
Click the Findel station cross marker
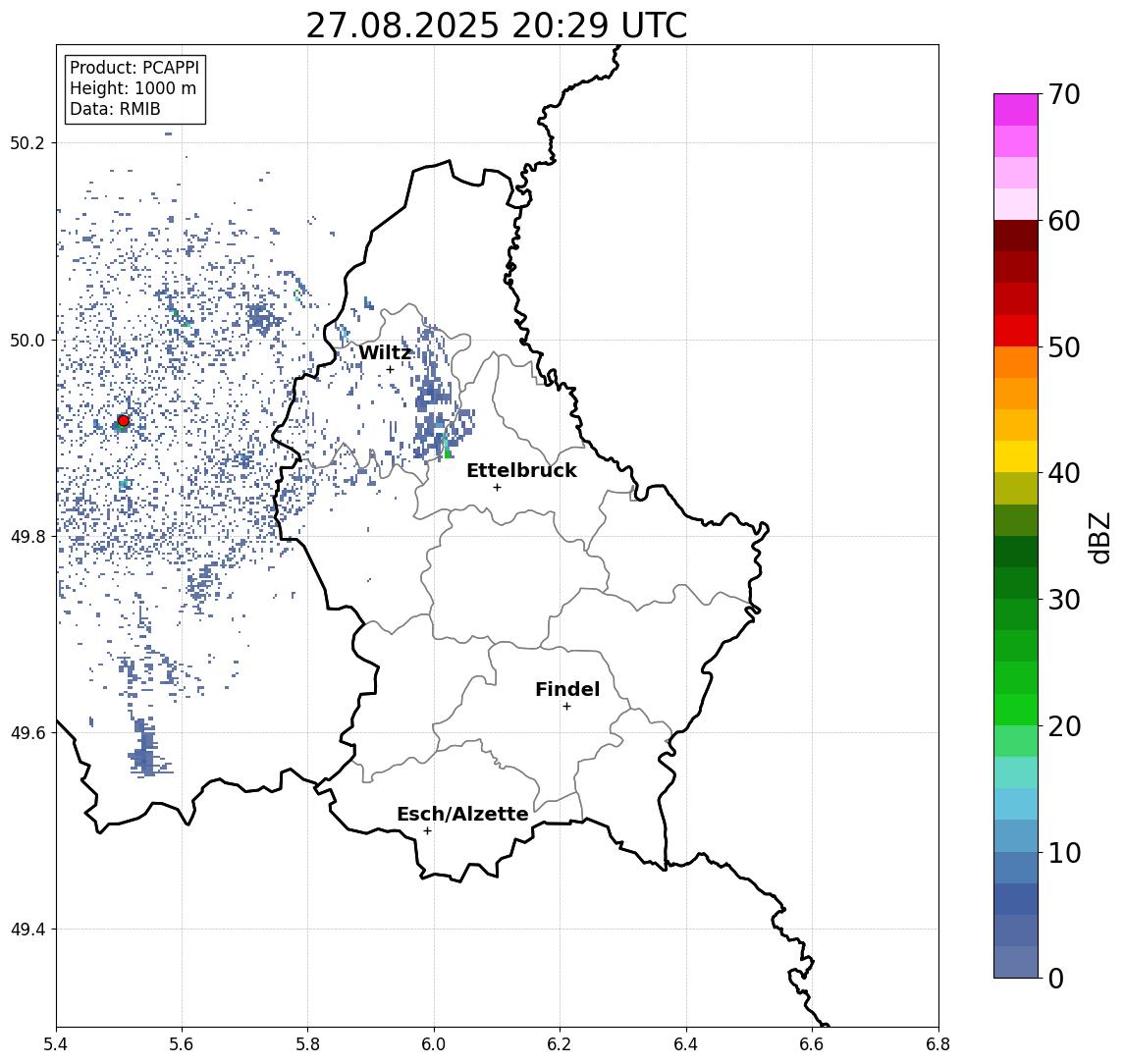[x=566, y=707]
